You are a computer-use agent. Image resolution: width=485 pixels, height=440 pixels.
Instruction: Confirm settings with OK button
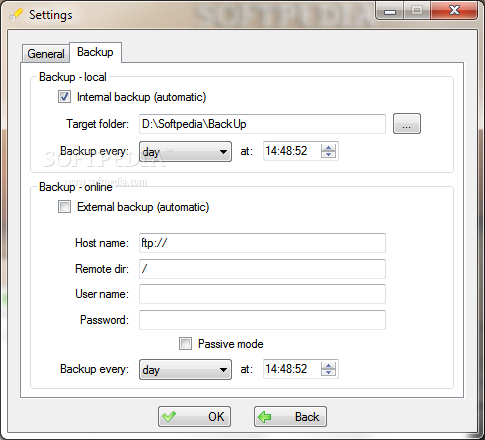click(x=194, y=417)
